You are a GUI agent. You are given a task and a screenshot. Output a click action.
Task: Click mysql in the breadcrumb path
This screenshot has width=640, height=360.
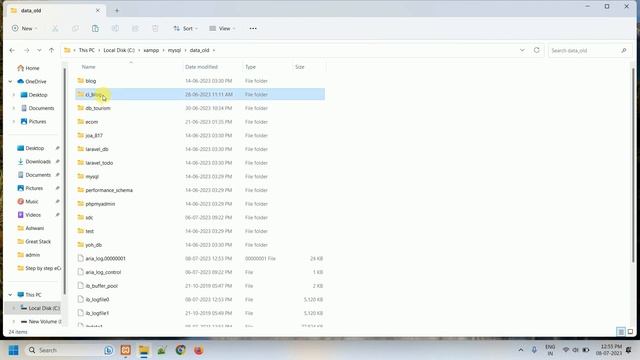point(174,50)
